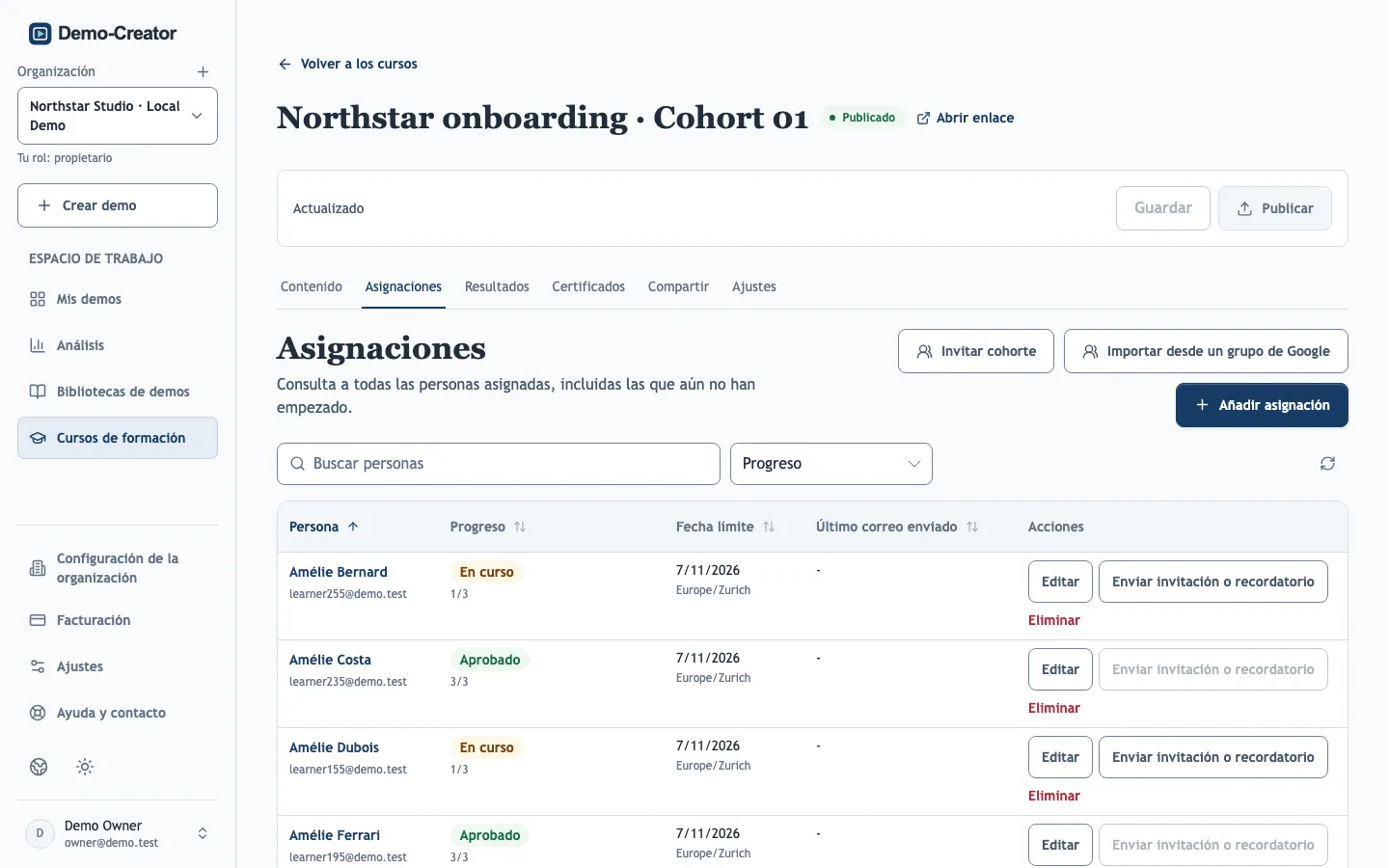Switch to the Contenido tab
This screenshot has width=1389, height=868.
click(312, 287)
